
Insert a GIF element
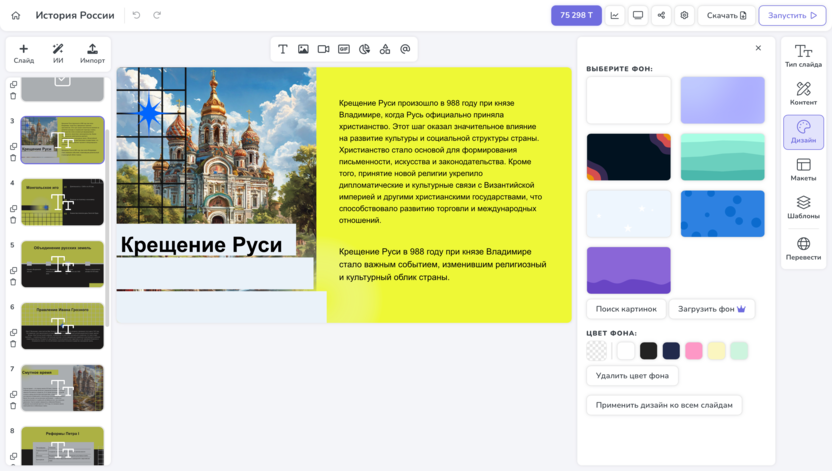pyautogui.click(x=344, y=49)
